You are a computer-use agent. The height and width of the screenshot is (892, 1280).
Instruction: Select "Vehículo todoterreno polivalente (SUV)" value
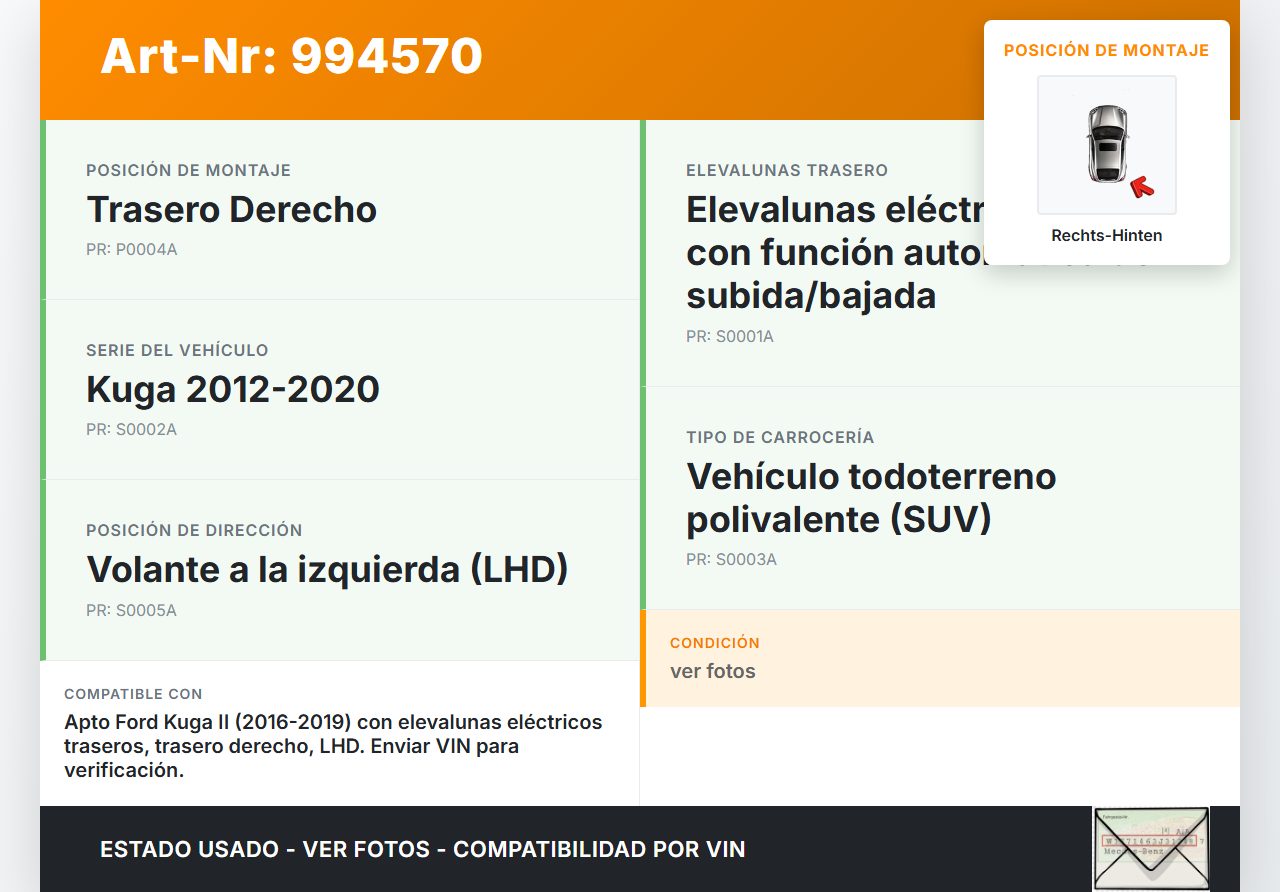[871, 497]
